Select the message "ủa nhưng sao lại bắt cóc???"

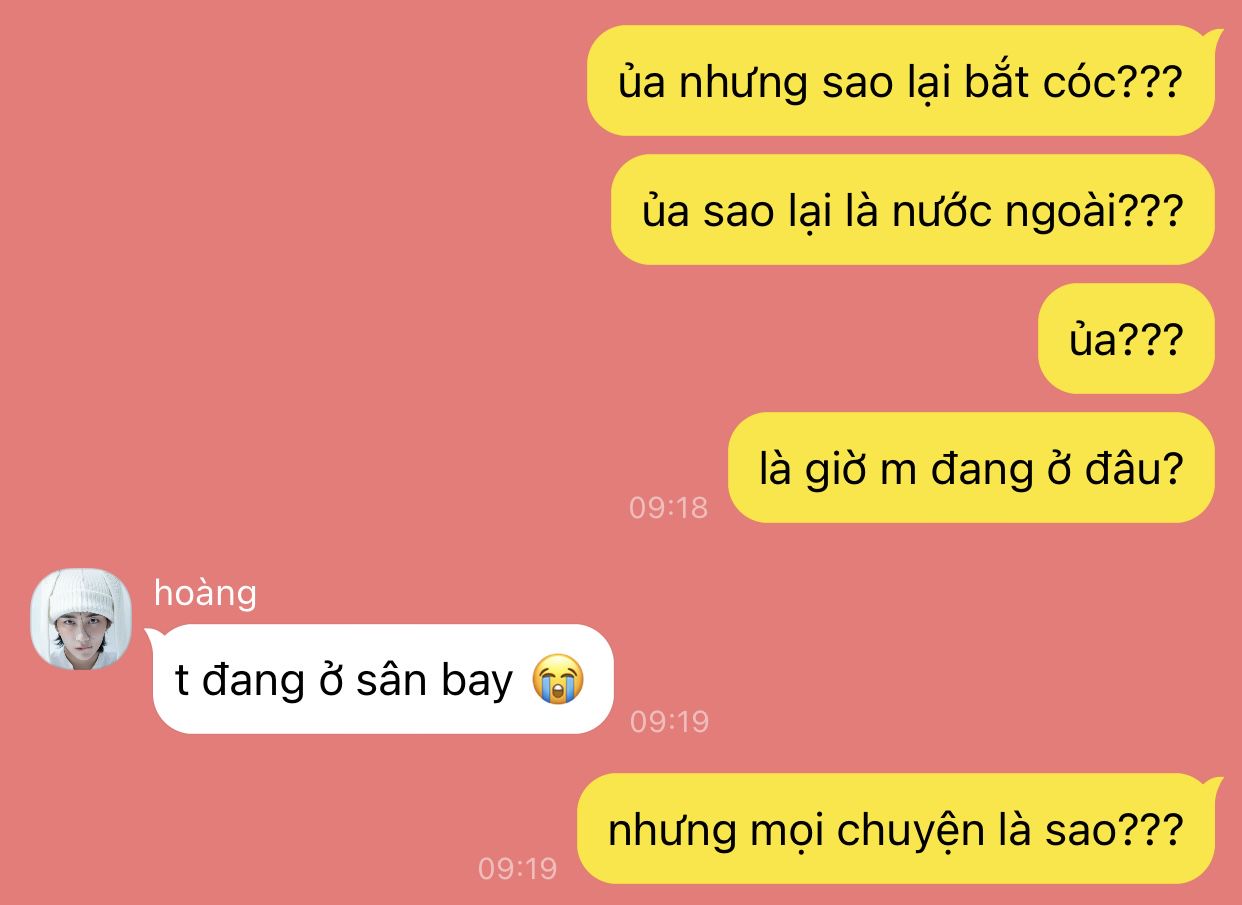point(900,81)
